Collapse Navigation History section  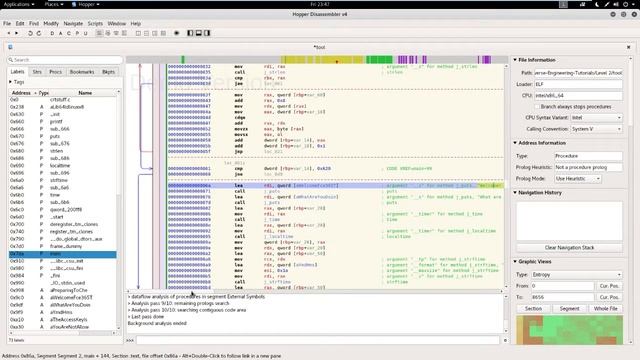[515, 193]
